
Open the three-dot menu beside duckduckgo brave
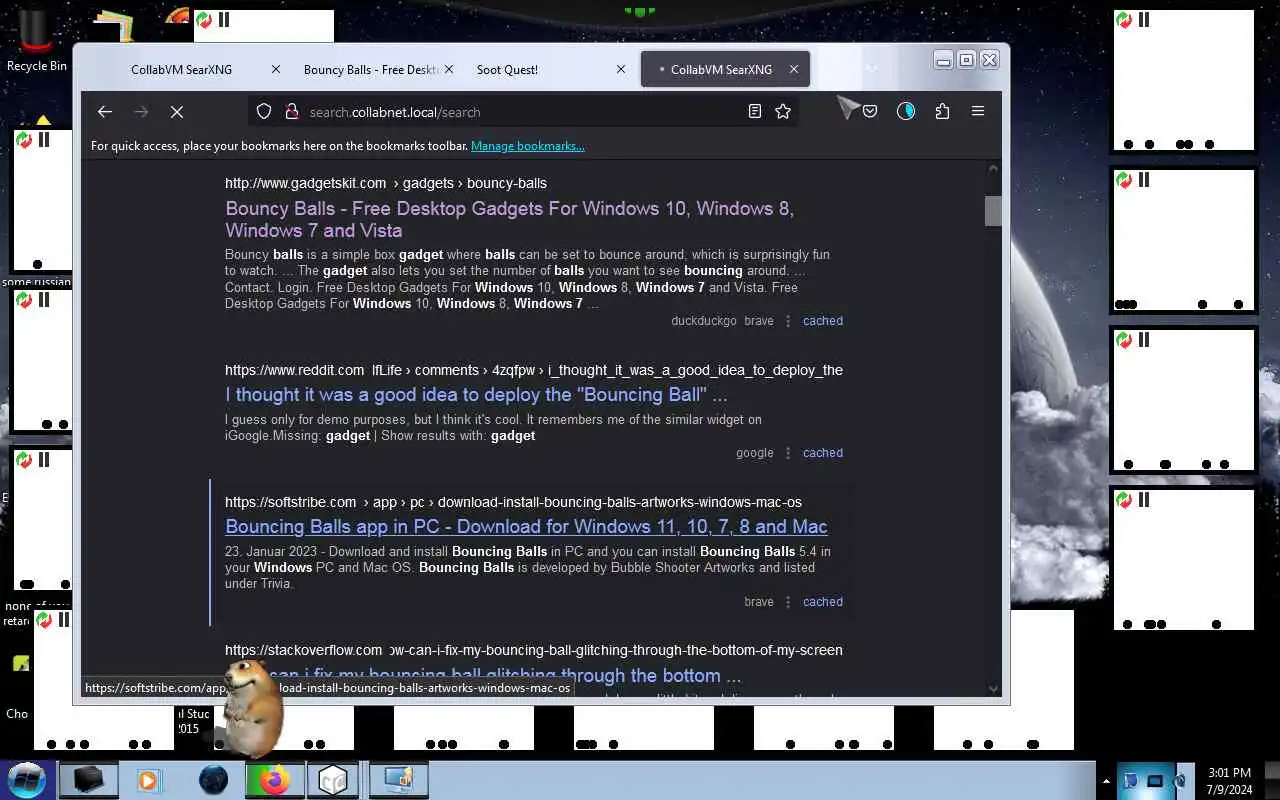[x=788, y=321]
